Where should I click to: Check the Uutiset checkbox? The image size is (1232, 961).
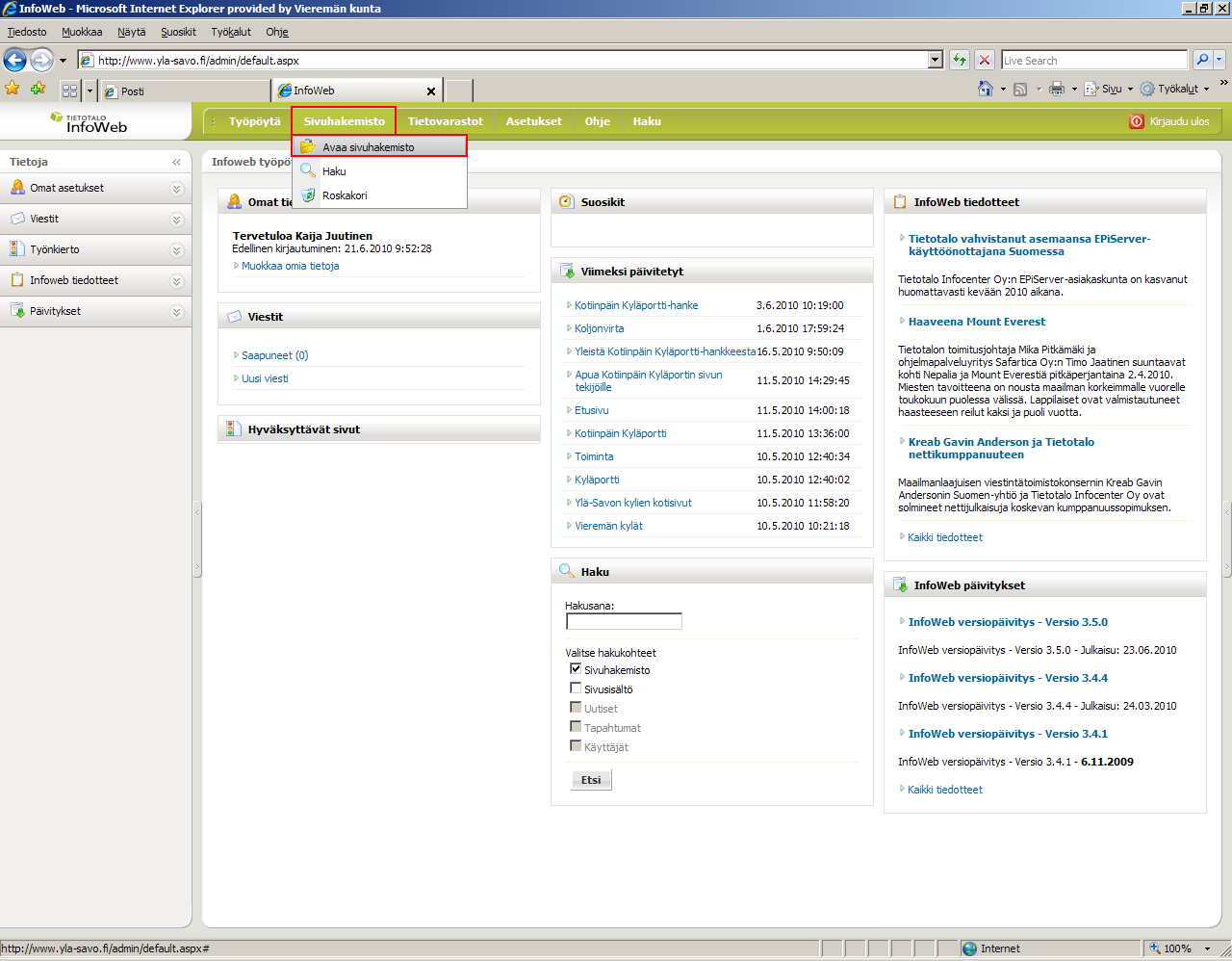tap(576, 707)
